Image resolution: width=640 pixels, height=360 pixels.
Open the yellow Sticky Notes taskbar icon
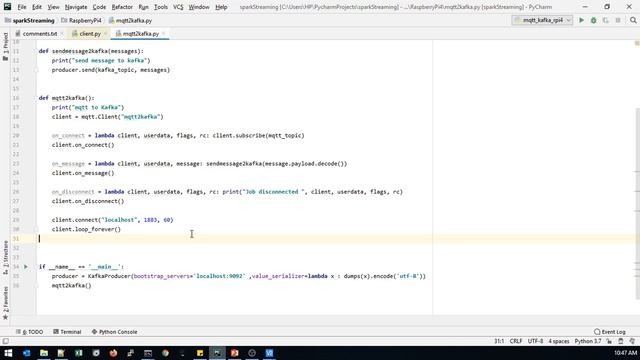(200, 353)
